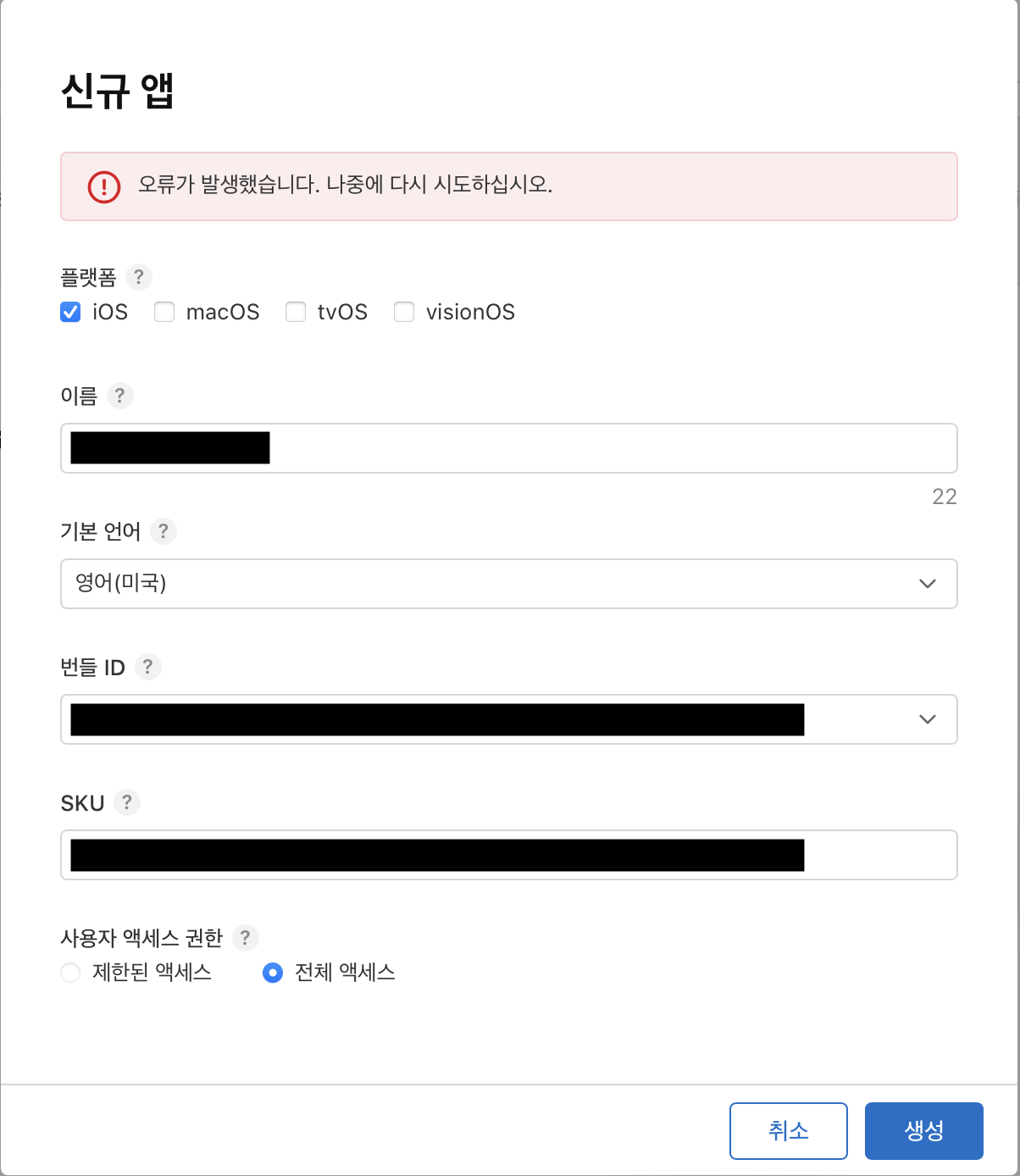
Task: Click the help icon next to 플랫폼
Action: click(x=138, y=277)
